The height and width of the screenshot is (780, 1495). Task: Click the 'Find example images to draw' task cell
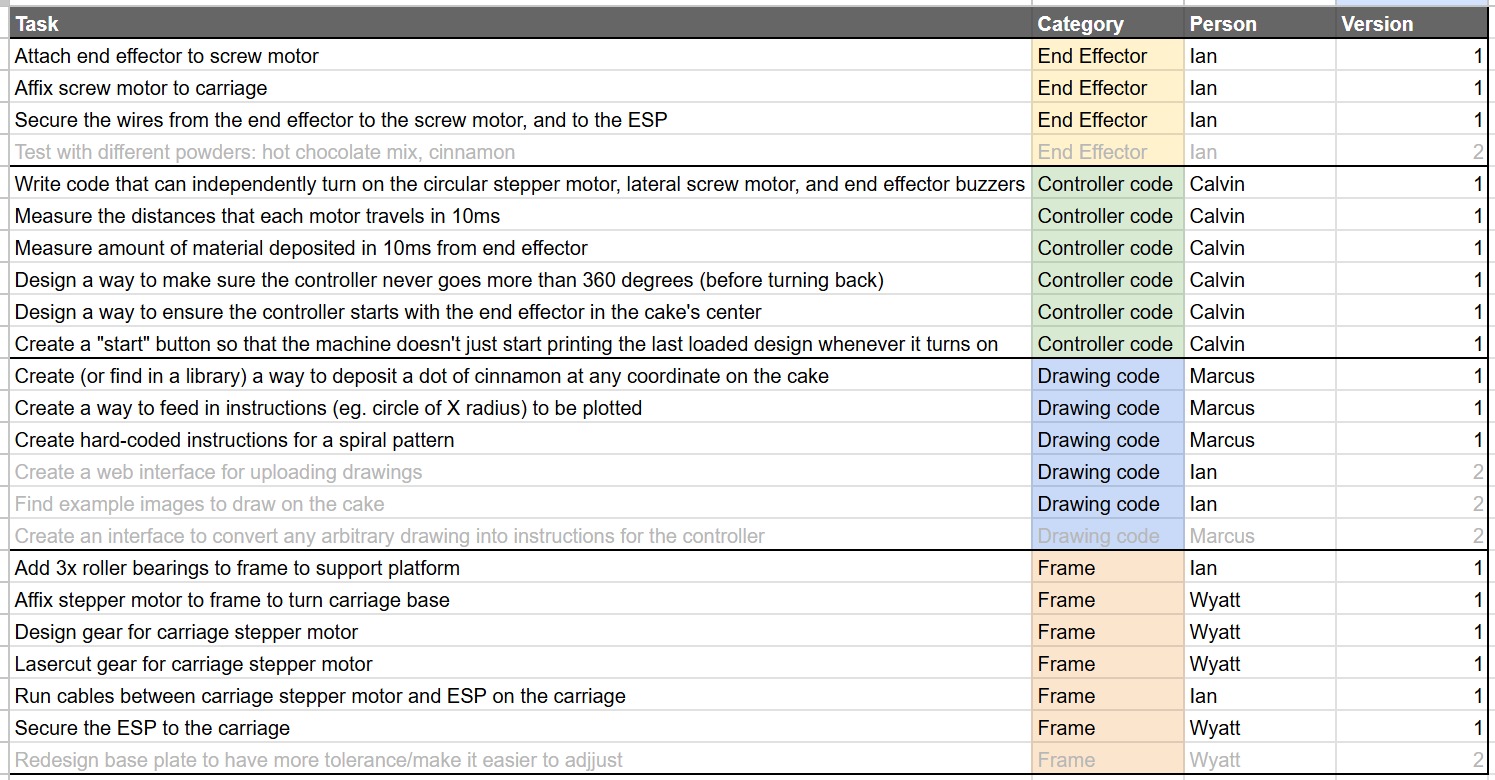(x=520, y=504)
